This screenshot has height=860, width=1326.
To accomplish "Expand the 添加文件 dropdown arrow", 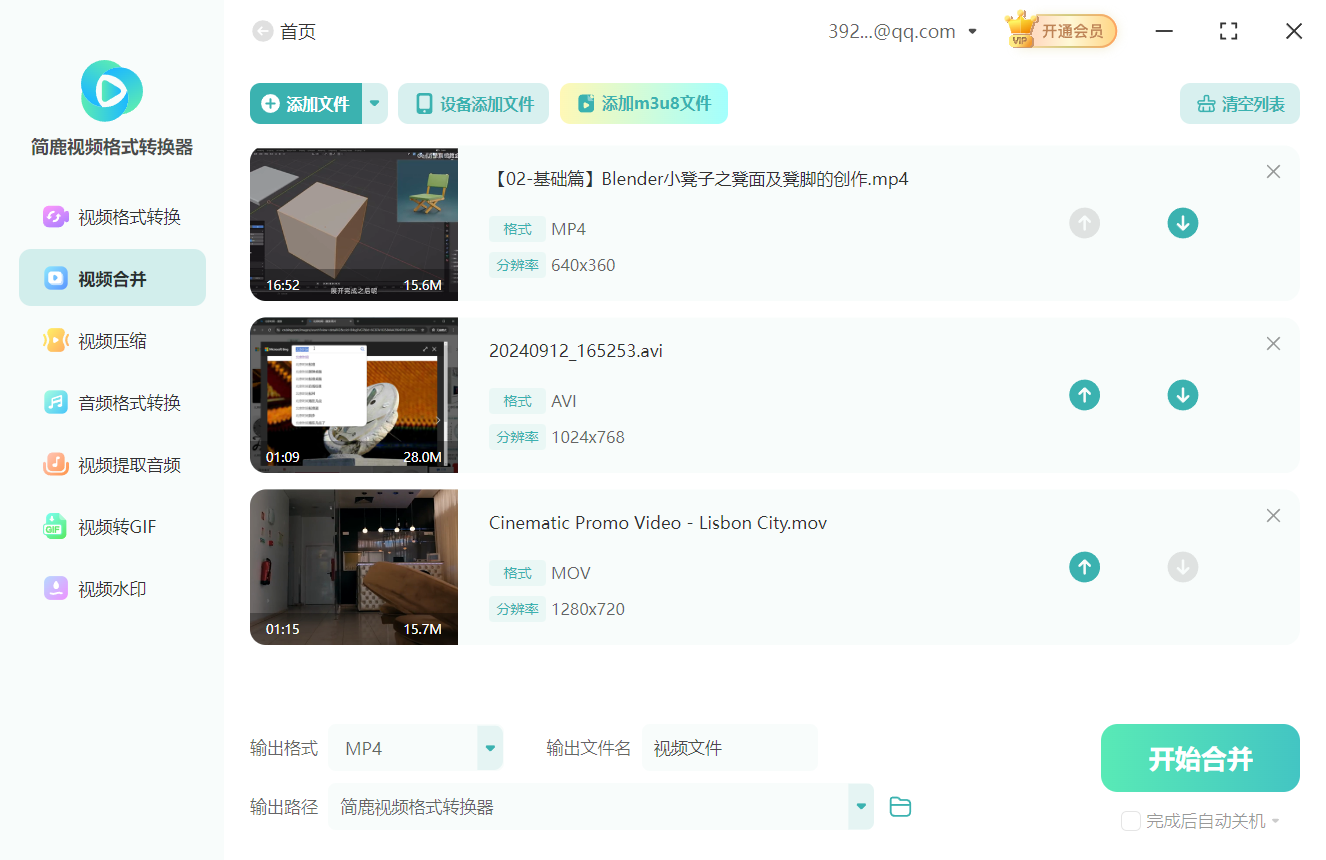I will (375, 104).
